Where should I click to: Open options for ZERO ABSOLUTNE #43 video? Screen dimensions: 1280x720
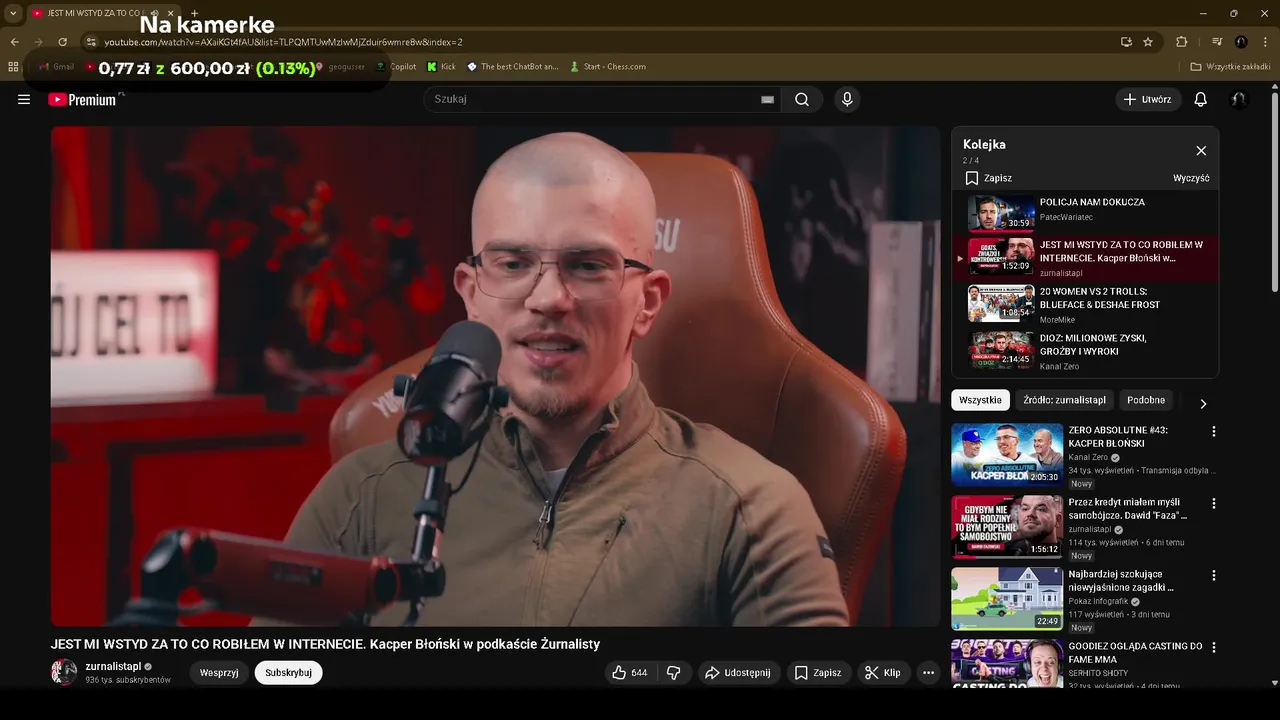pos(1214,431)
